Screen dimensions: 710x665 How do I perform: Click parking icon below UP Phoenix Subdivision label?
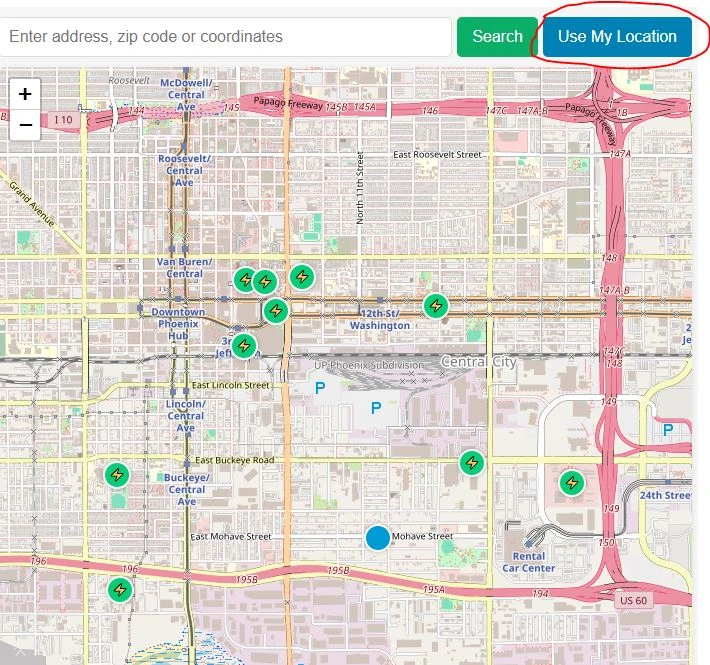coord(376,407)
